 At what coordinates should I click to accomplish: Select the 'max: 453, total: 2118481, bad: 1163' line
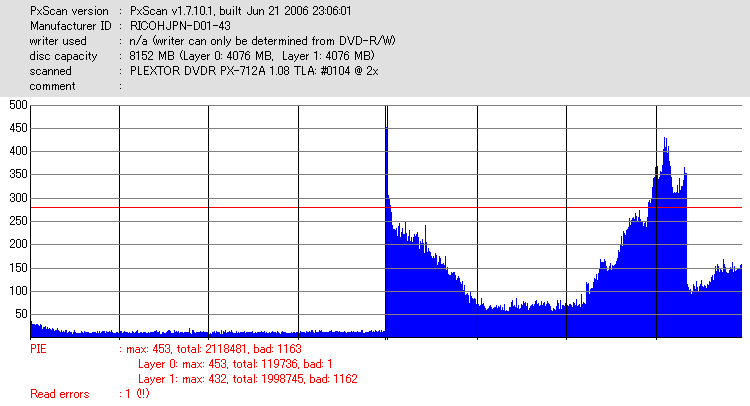pos(214,349)
